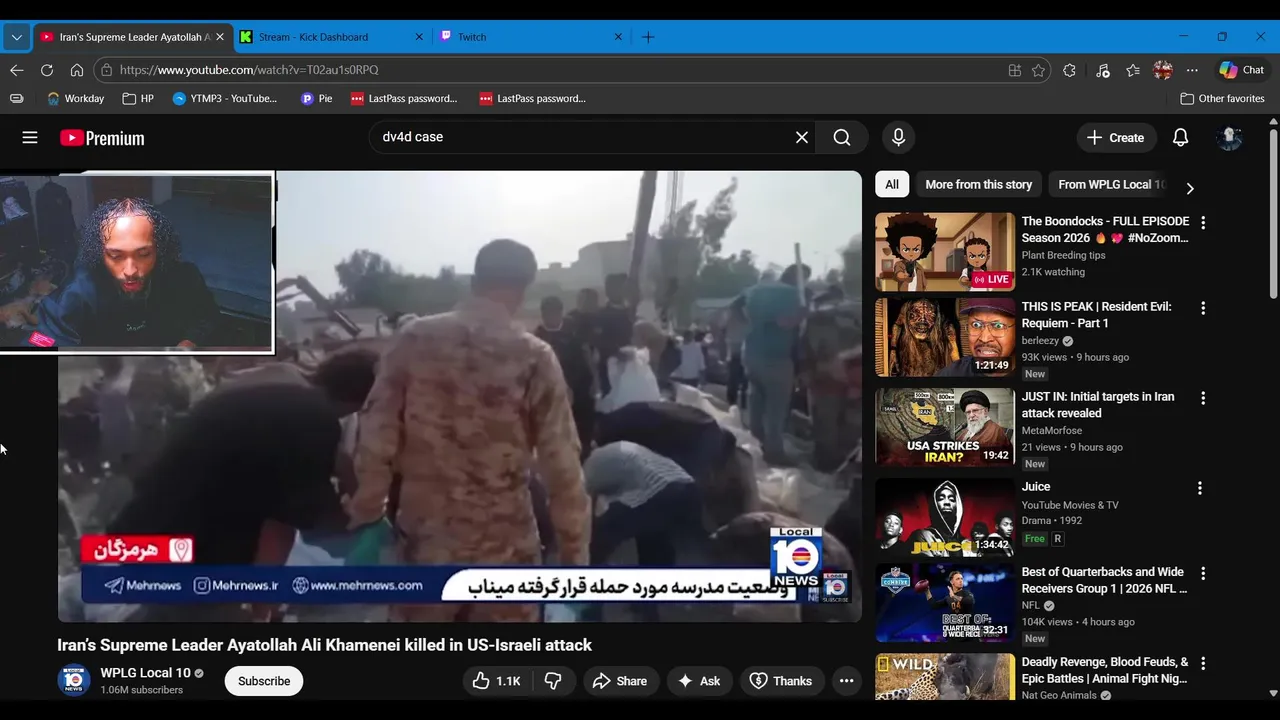Open browser home page

pyautogui.click(x=77, y=70)
